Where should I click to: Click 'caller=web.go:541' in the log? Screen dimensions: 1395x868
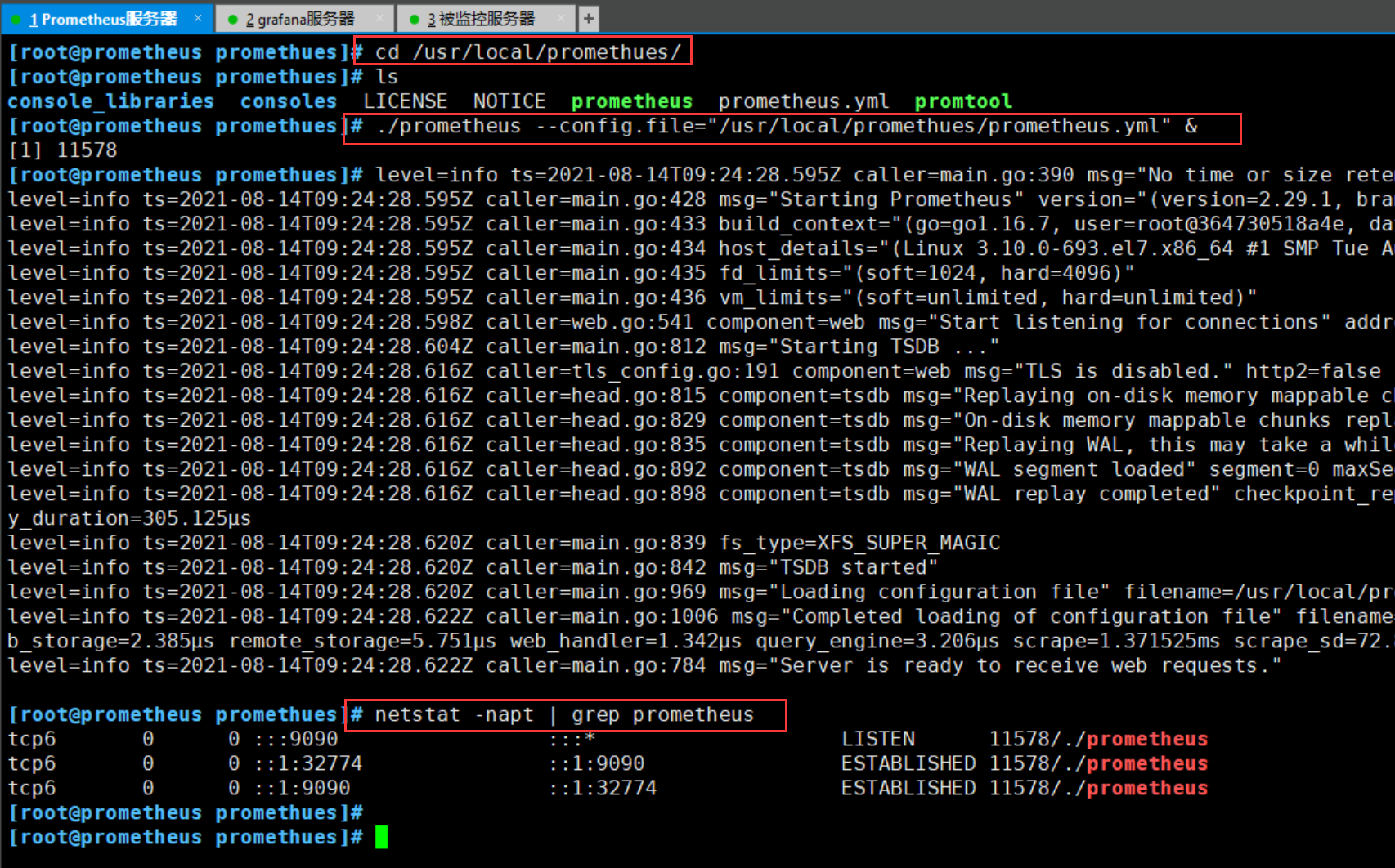tap(590, 322)
